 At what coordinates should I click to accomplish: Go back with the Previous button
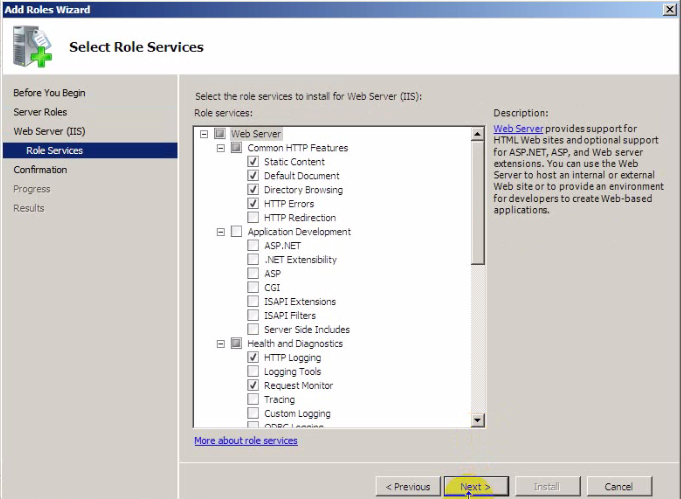[408, 486]
